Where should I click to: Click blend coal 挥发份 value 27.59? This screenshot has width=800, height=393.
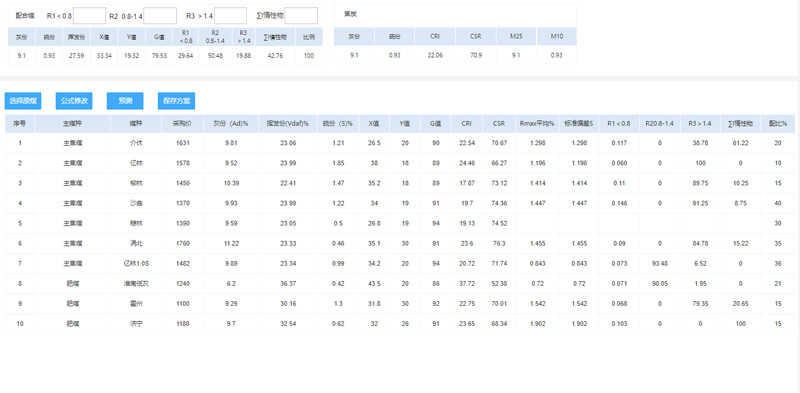77,56
